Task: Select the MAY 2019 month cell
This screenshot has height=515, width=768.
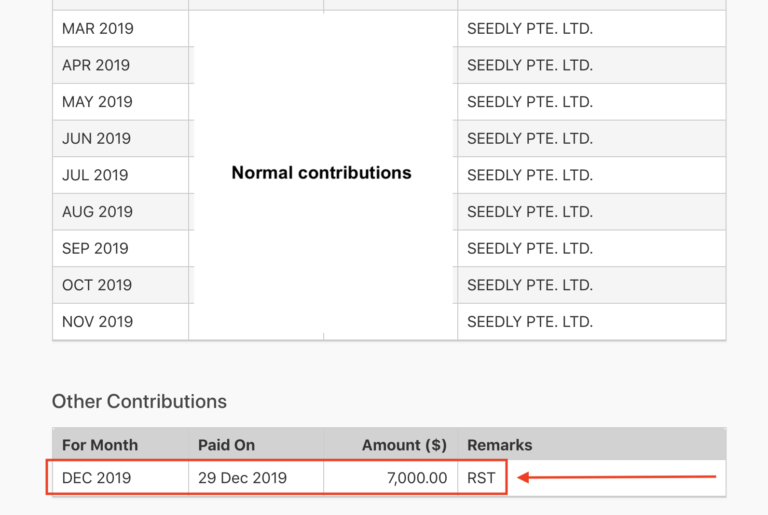Action: click(97, 102)
